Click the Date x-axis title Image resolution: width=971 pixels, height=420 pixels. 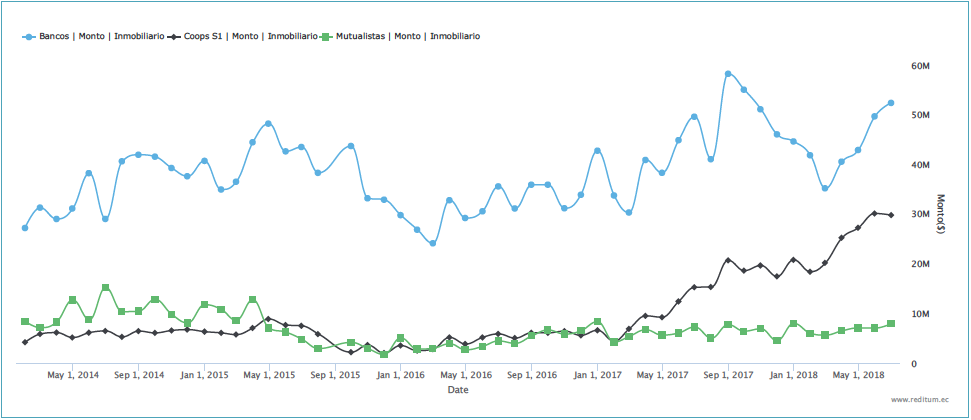click(459, 391)
